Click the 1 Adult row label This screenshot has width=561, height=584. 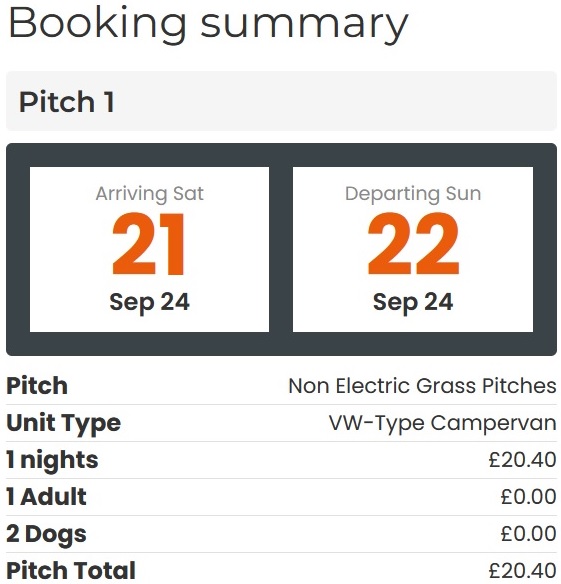tap(47, 497)
